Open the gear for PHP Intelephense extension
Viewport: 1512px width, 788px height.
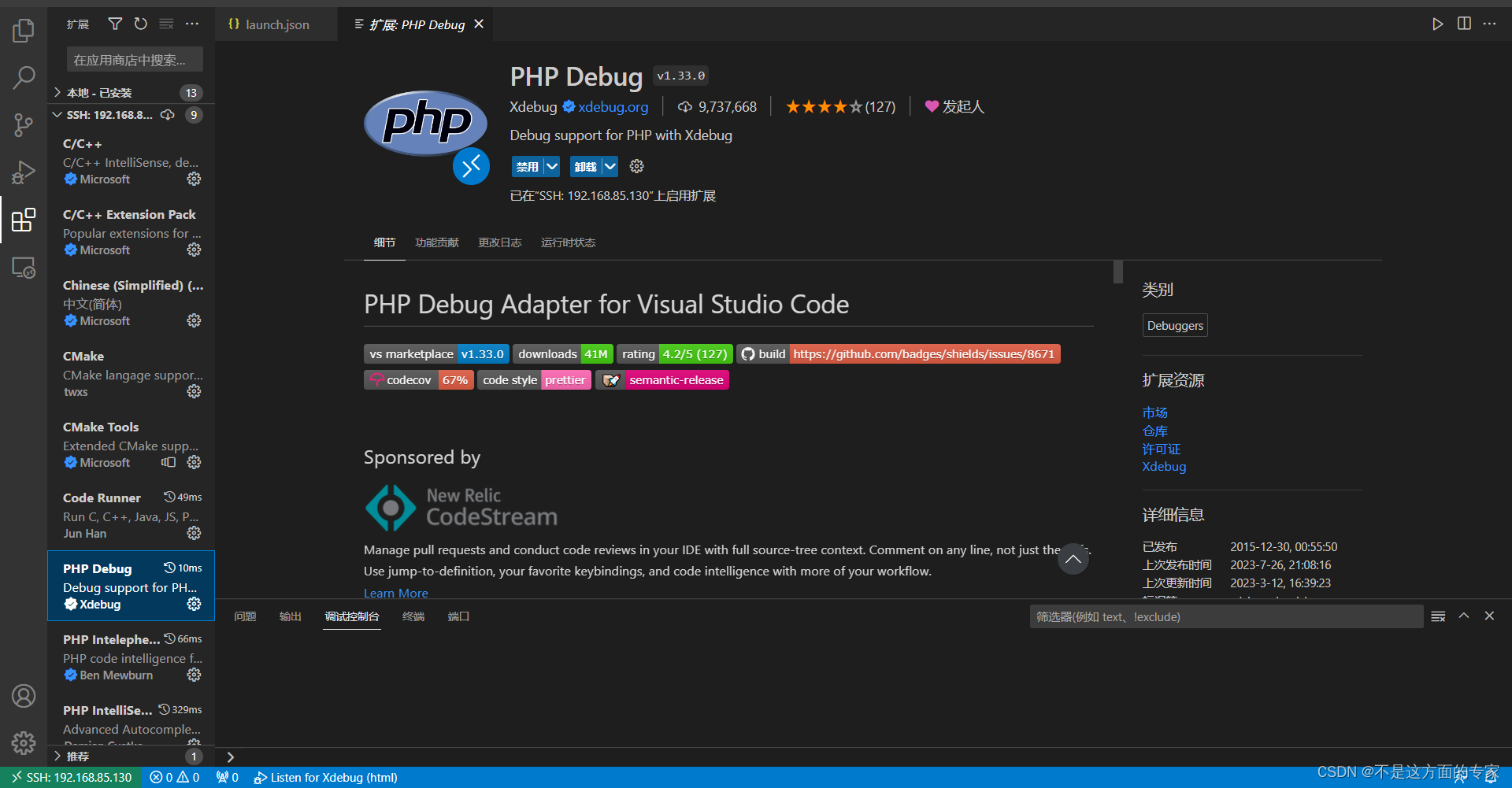(194, 675)
